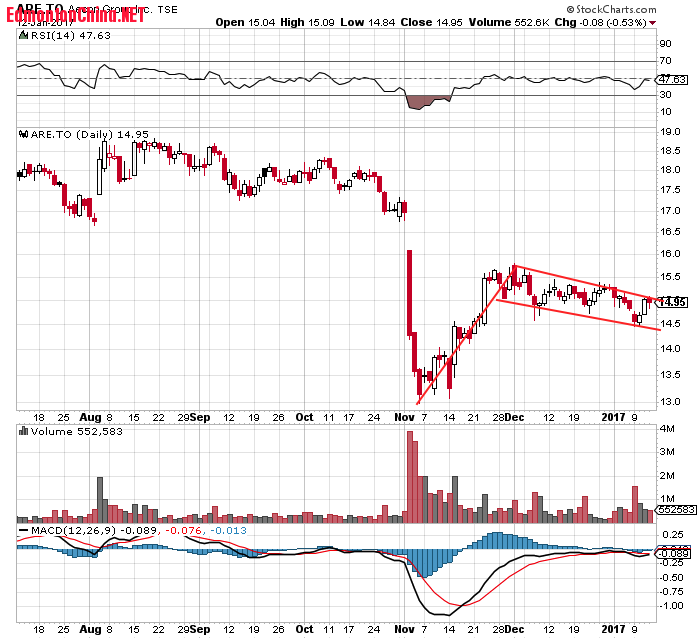Click the red down arrow after Chg

653,23
